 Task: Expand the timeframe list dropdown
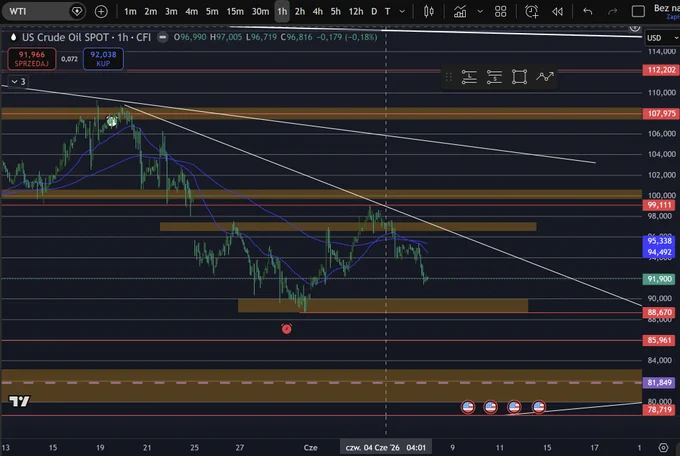coord(402,12)
